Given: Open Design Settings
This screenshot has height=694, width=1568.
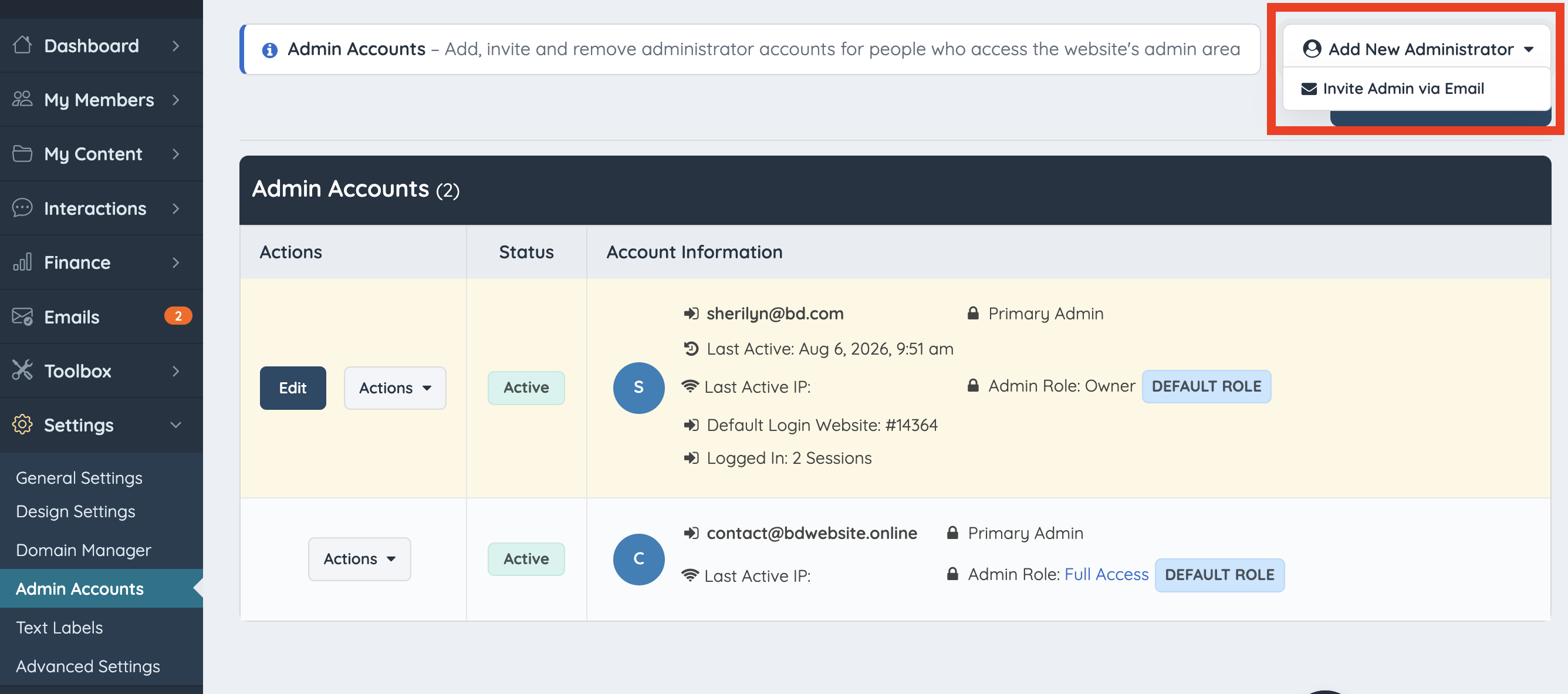Looking at the screenshot, I should [x=76, y=511].
